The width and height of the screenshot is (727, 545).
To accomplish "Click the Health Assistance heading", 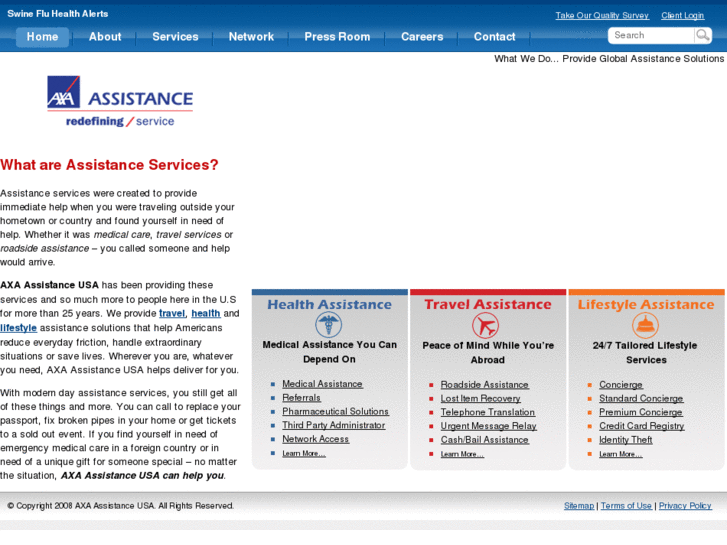I will 330,305.
